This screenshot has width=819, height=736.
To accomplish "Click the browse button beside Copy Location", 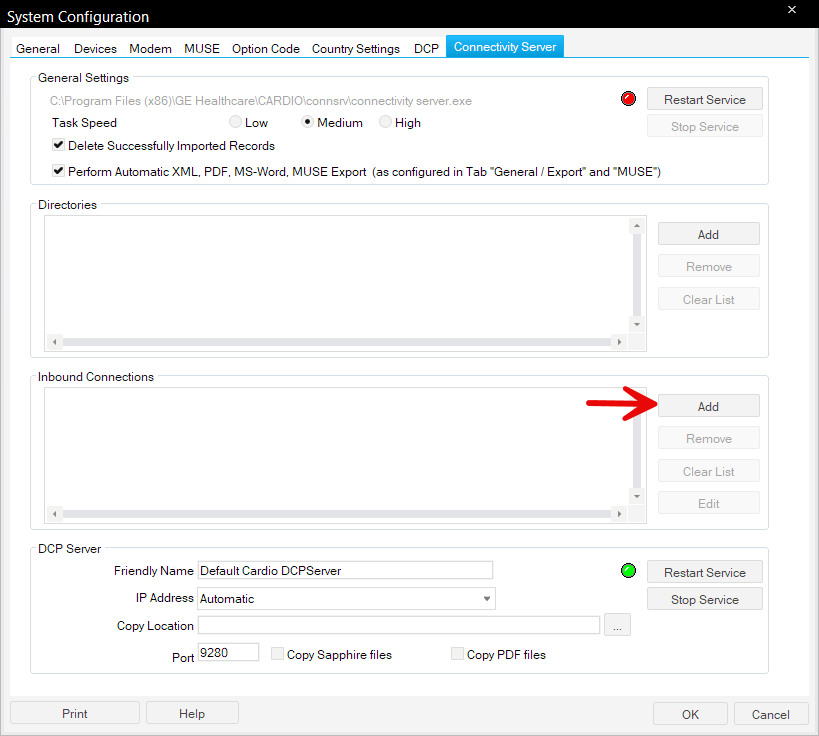I will pos(617,626).
